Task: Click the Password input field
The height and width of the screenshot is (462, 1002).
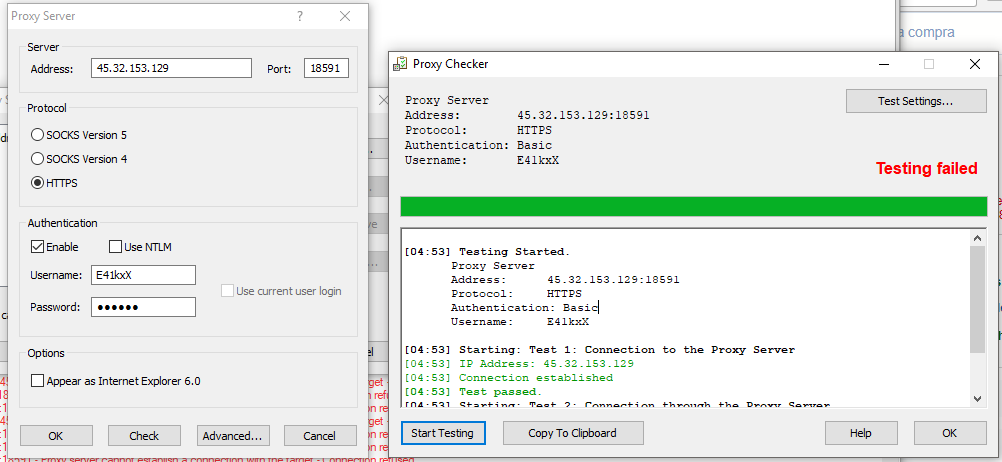Action: [143, 307]
